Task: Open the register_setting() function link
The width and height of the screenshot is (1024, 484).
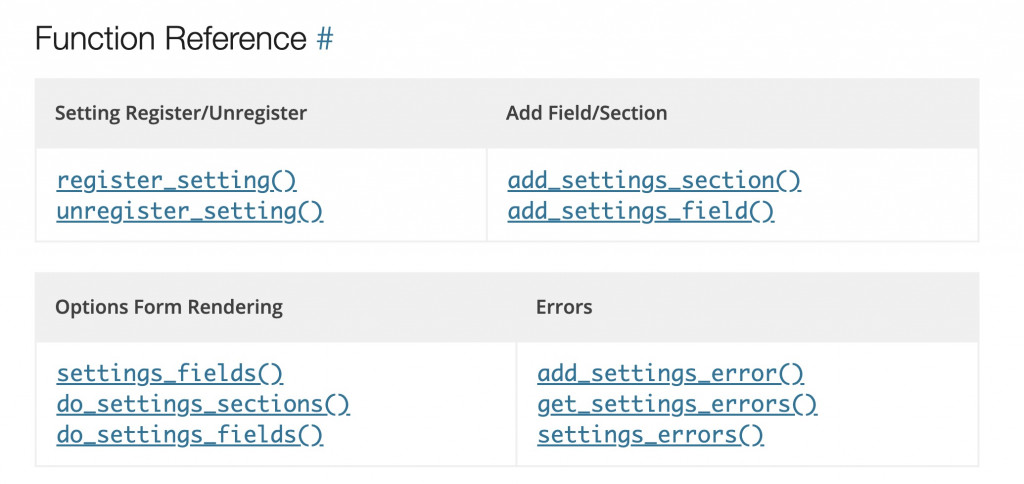Action: click(177, 181)
